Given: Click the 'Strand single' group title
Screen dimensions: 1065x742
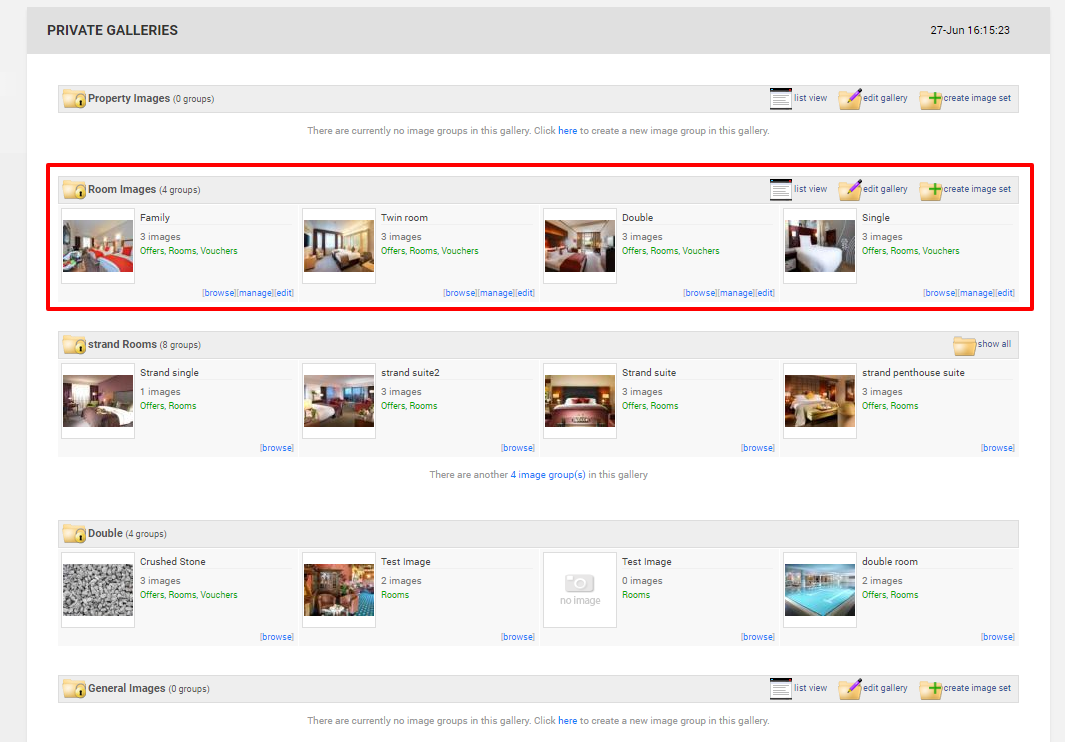Looking at the screenshot, I should [x=169, y=372].
